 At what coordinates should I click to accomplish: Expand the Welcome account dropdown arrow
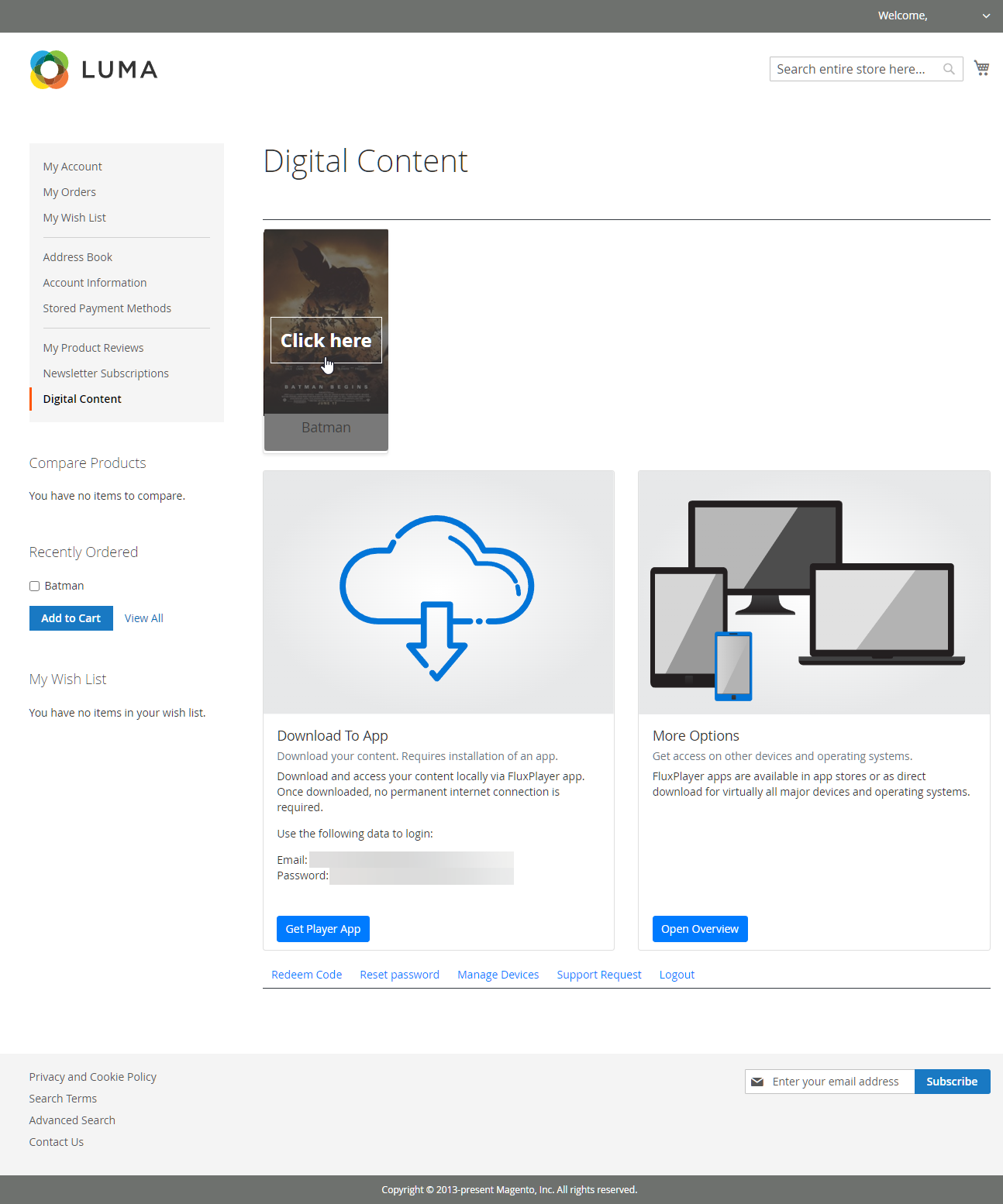[986, 16]
